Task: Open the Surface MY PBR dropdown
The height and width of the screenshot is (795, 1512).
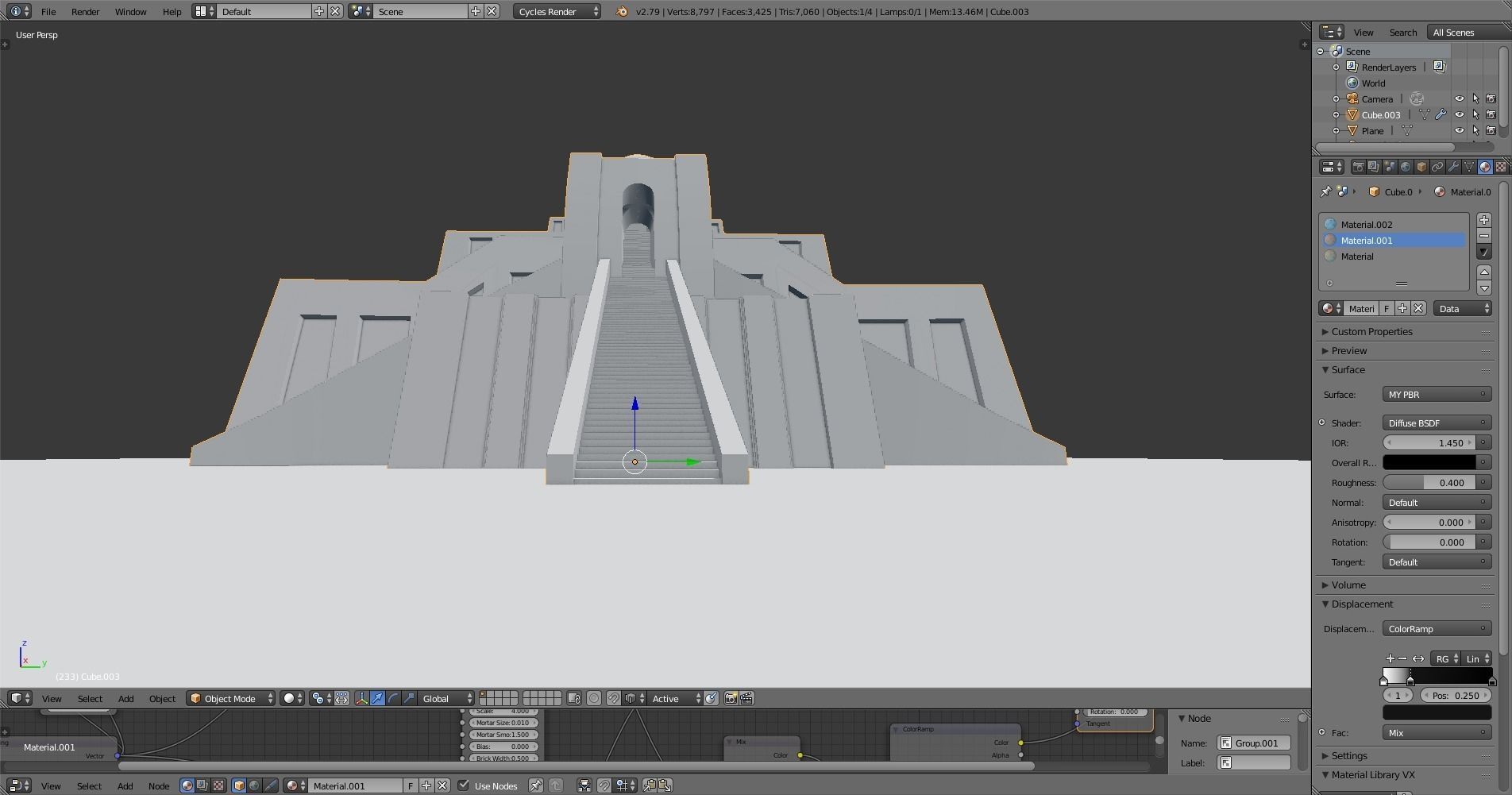Action: pos(1437,394)
